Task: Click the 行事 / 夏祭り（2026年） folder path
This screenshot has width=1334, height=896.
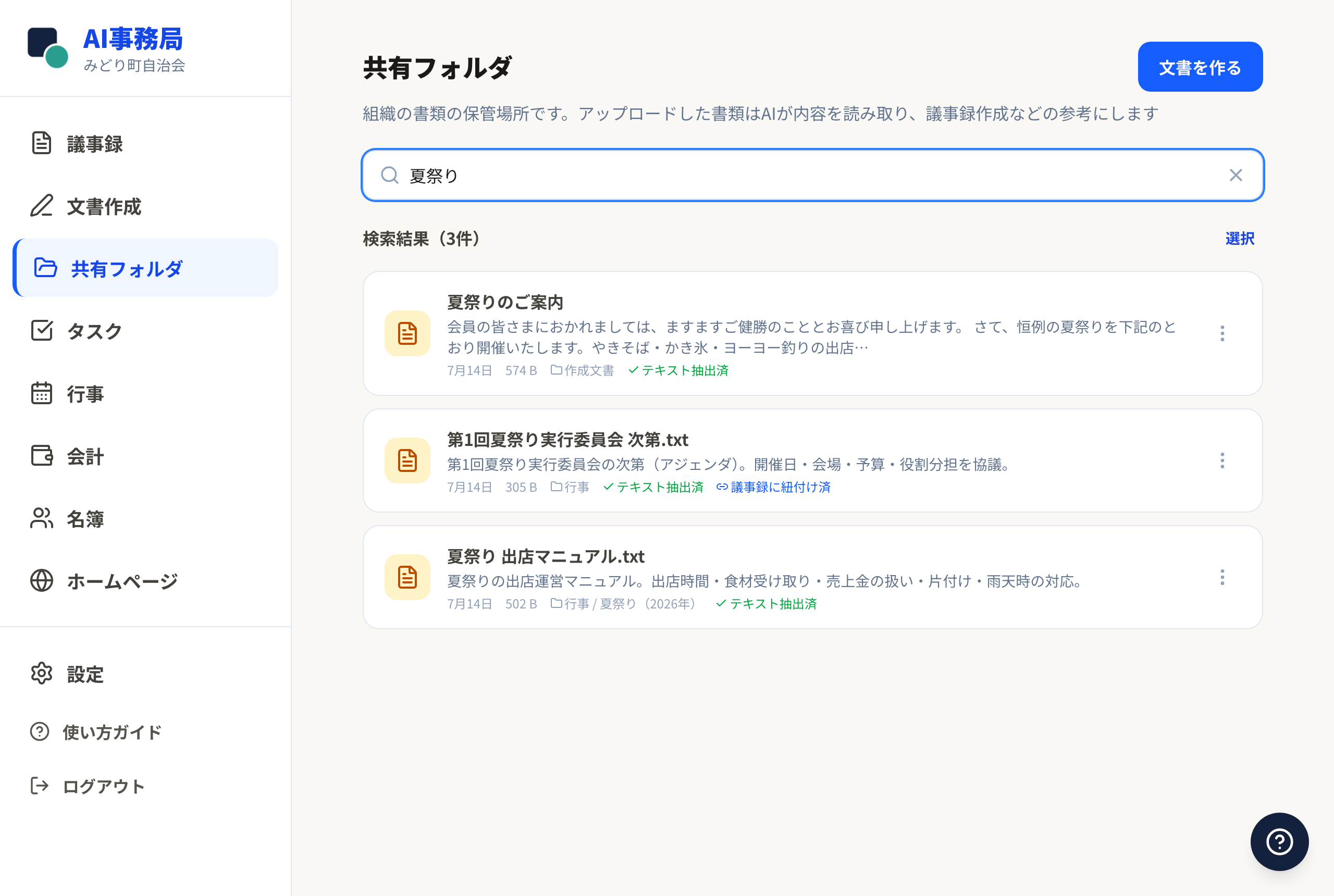Action: 625,603
